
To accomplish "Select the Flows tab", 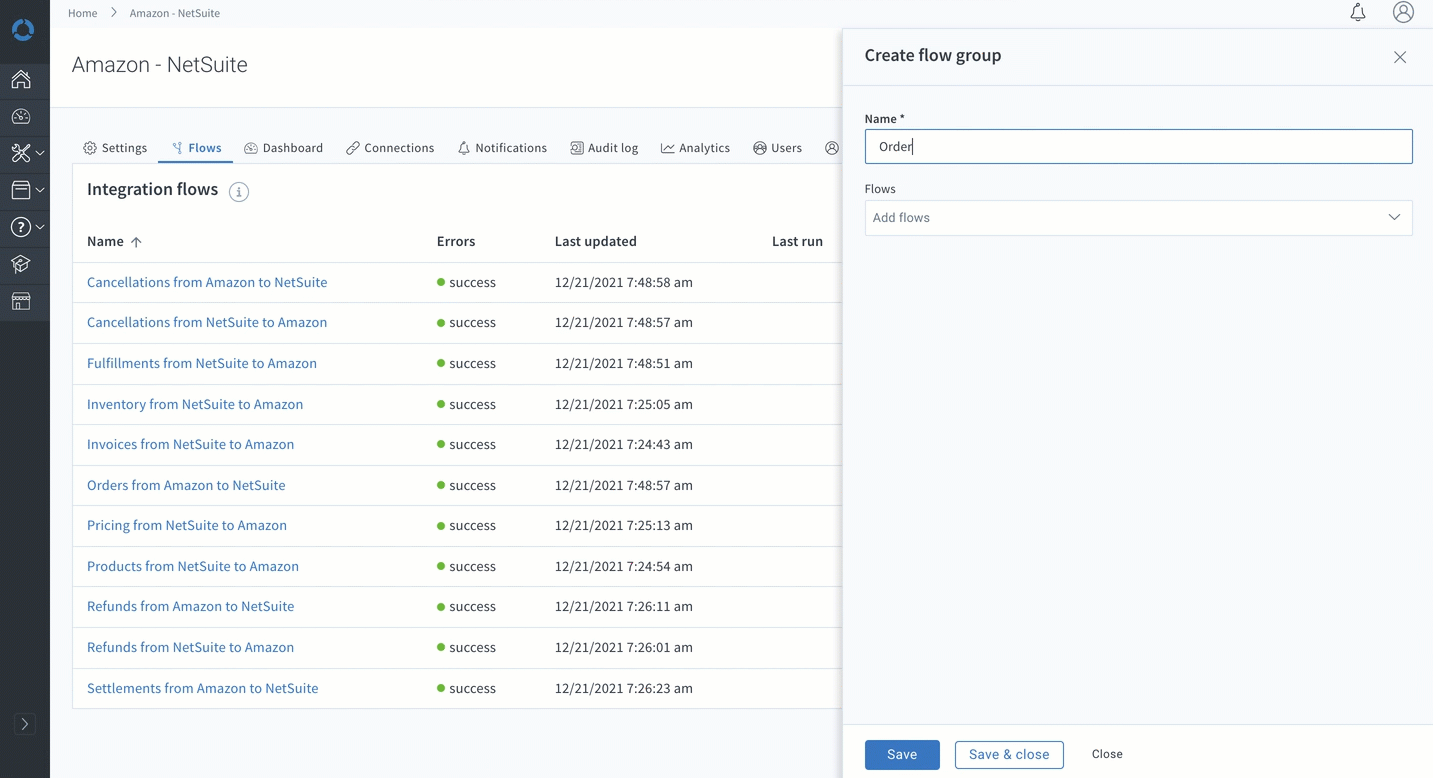I will 196,148.
